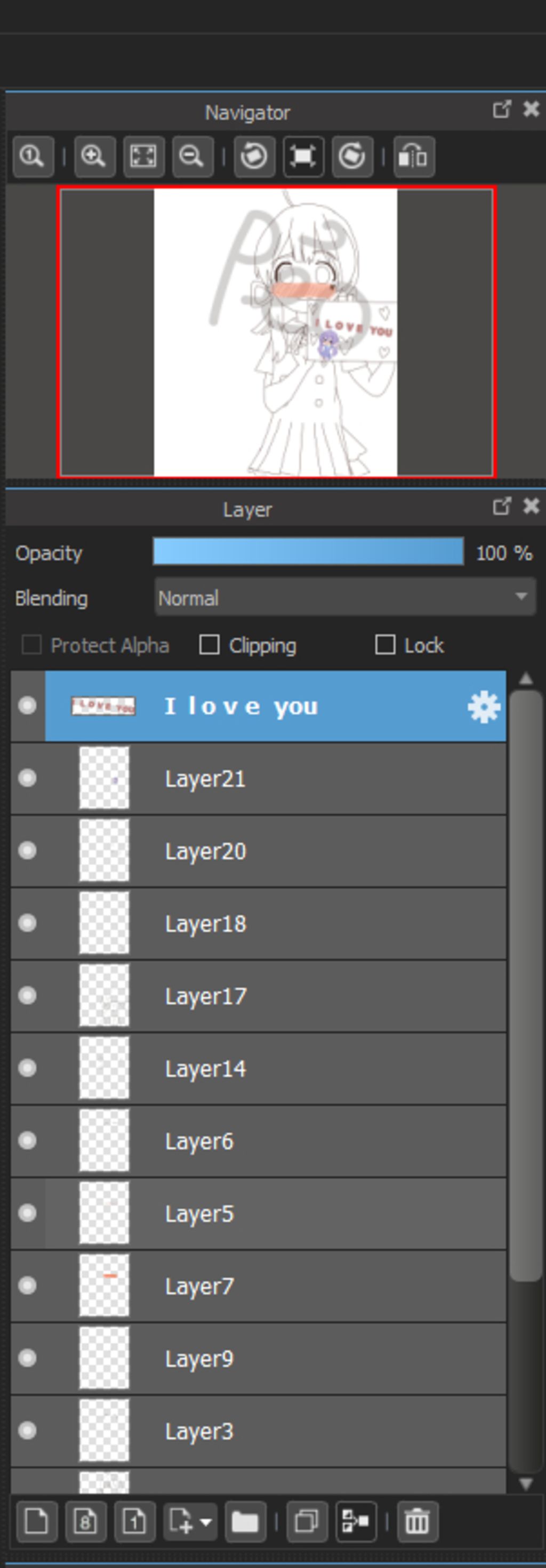Viewport: 546px width, 1568px height.
Task: Delete the selected layer with trash icon
Action: coord(417,1522)
